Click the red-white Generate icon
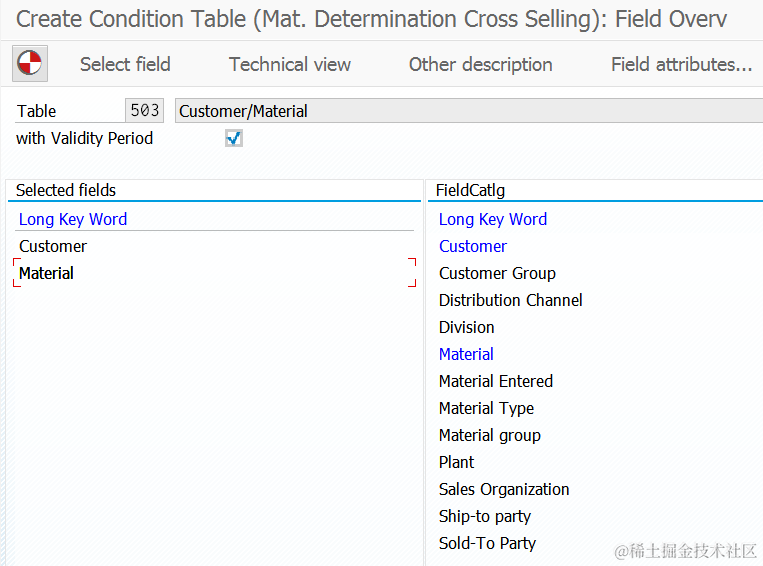This screenshot has height=566, width=763. point(30,64)
